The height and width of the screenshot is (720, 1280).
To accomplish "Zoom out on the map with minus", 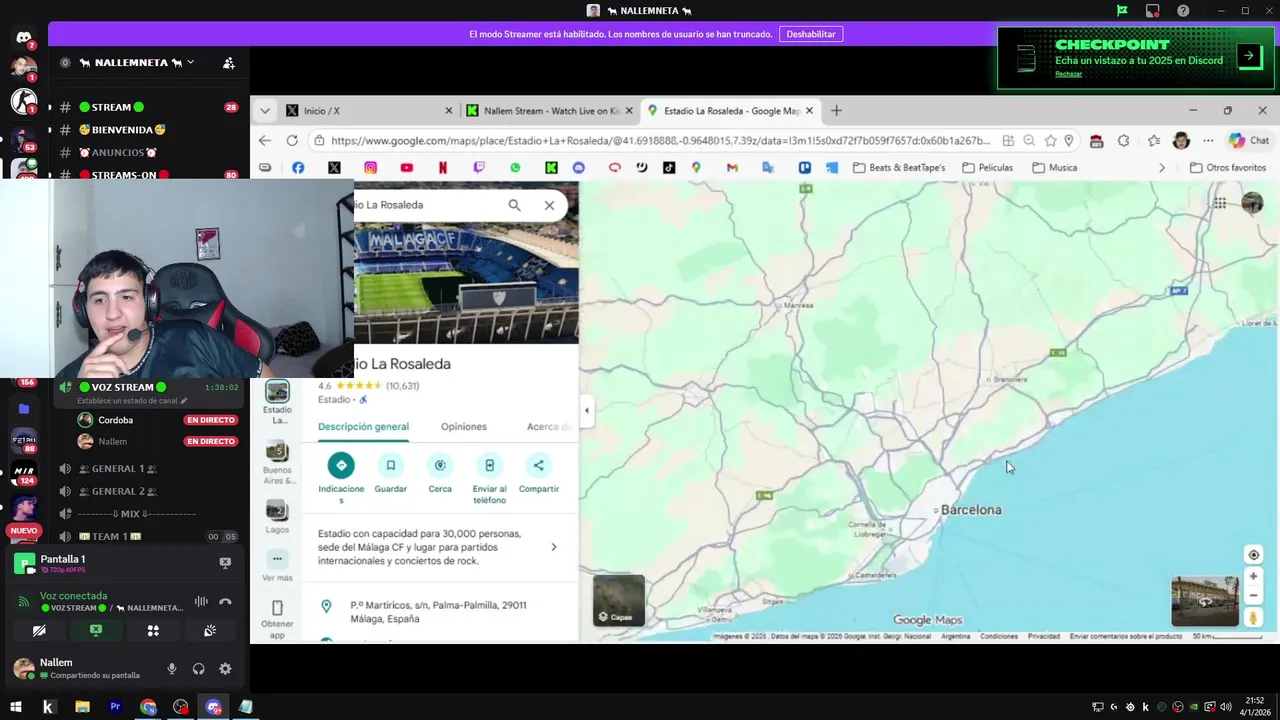I will coord(1253,595).
